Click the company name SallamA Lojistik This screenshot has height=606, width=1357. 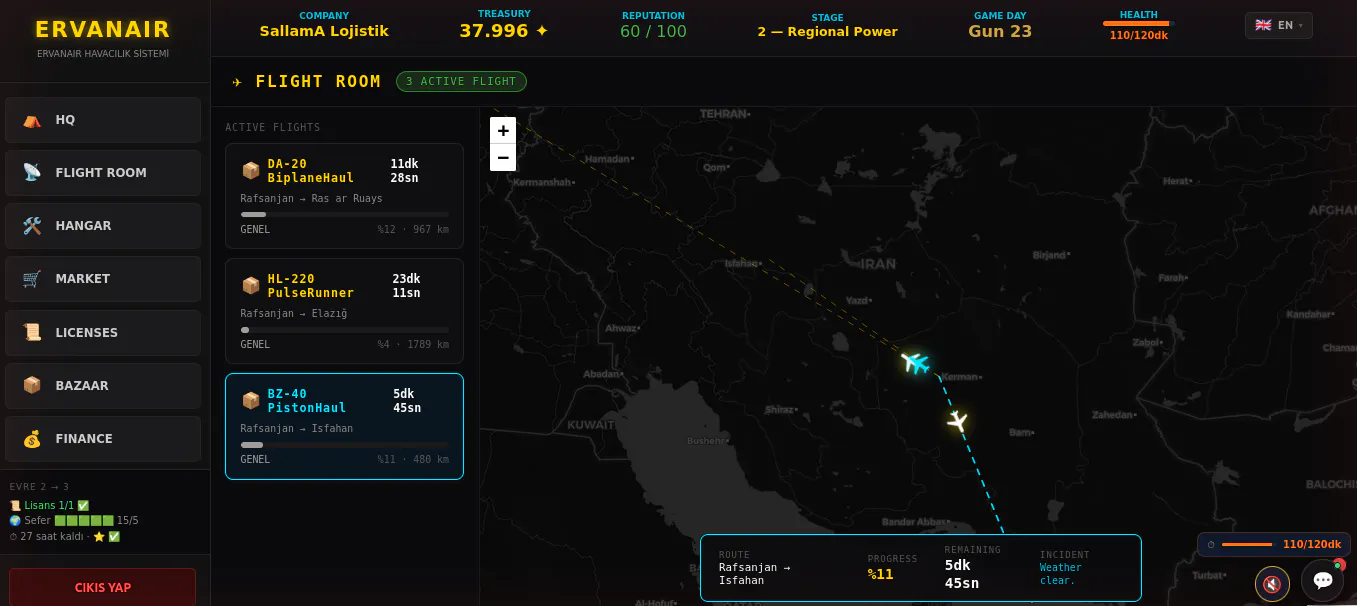(324, 31)
